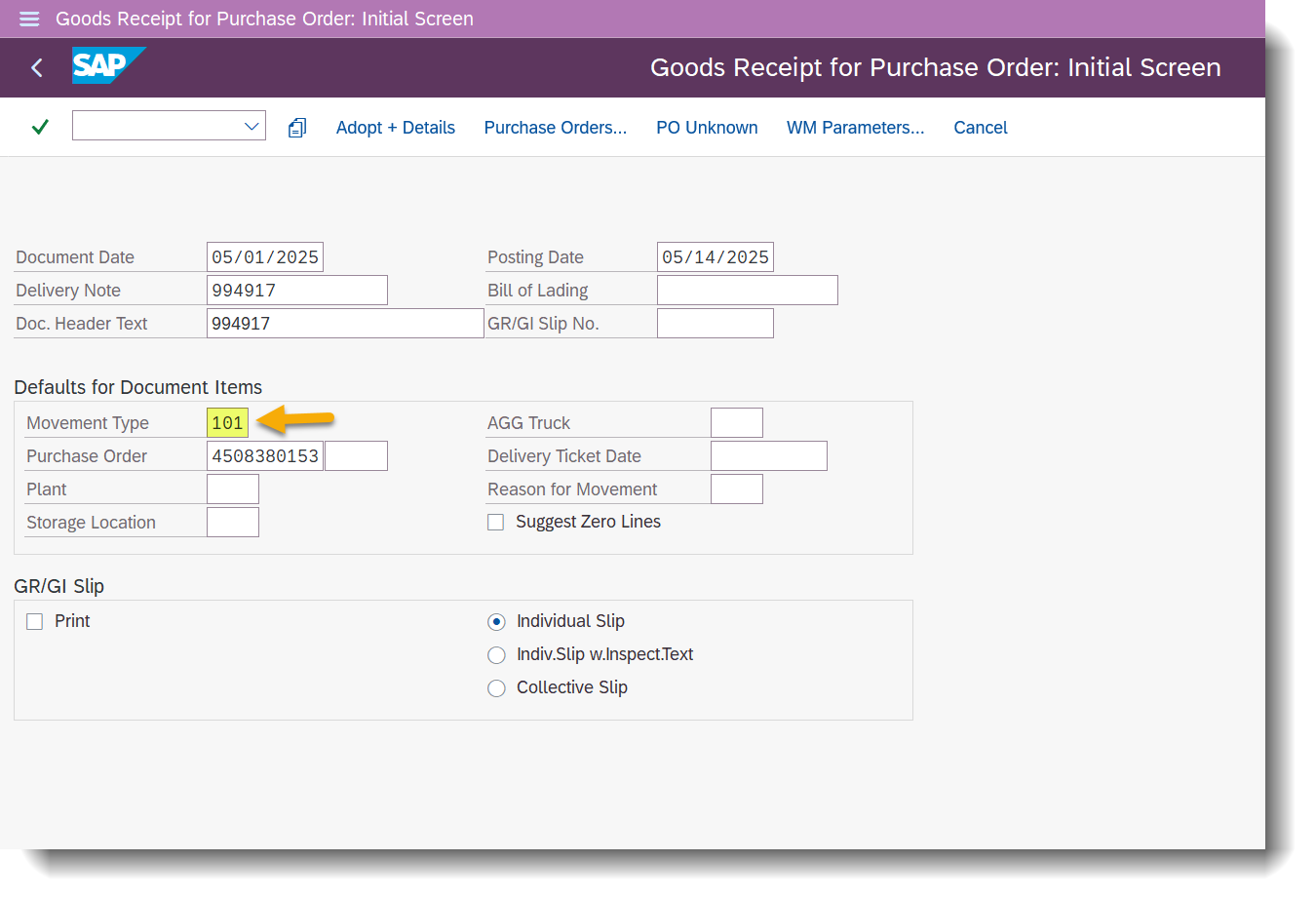Check Suggest Zero Lines
This screenshot has width=1316, height=900.
(495, 522)
